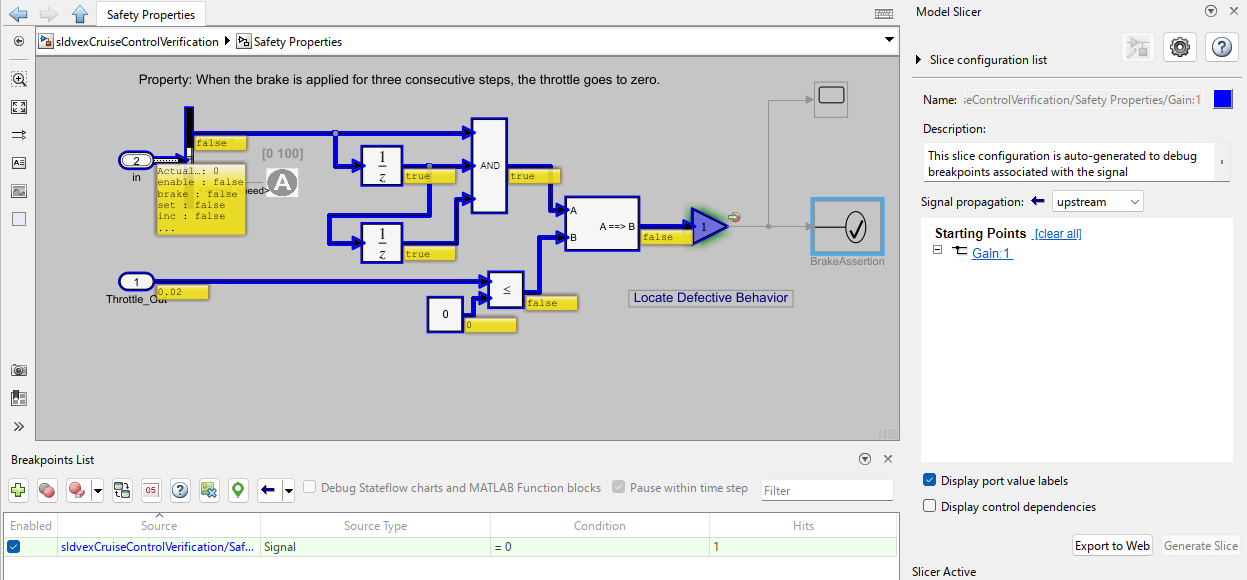Disable the enabled signal breakpoint checkbox
1247x580 pixels.
point(13,547)
